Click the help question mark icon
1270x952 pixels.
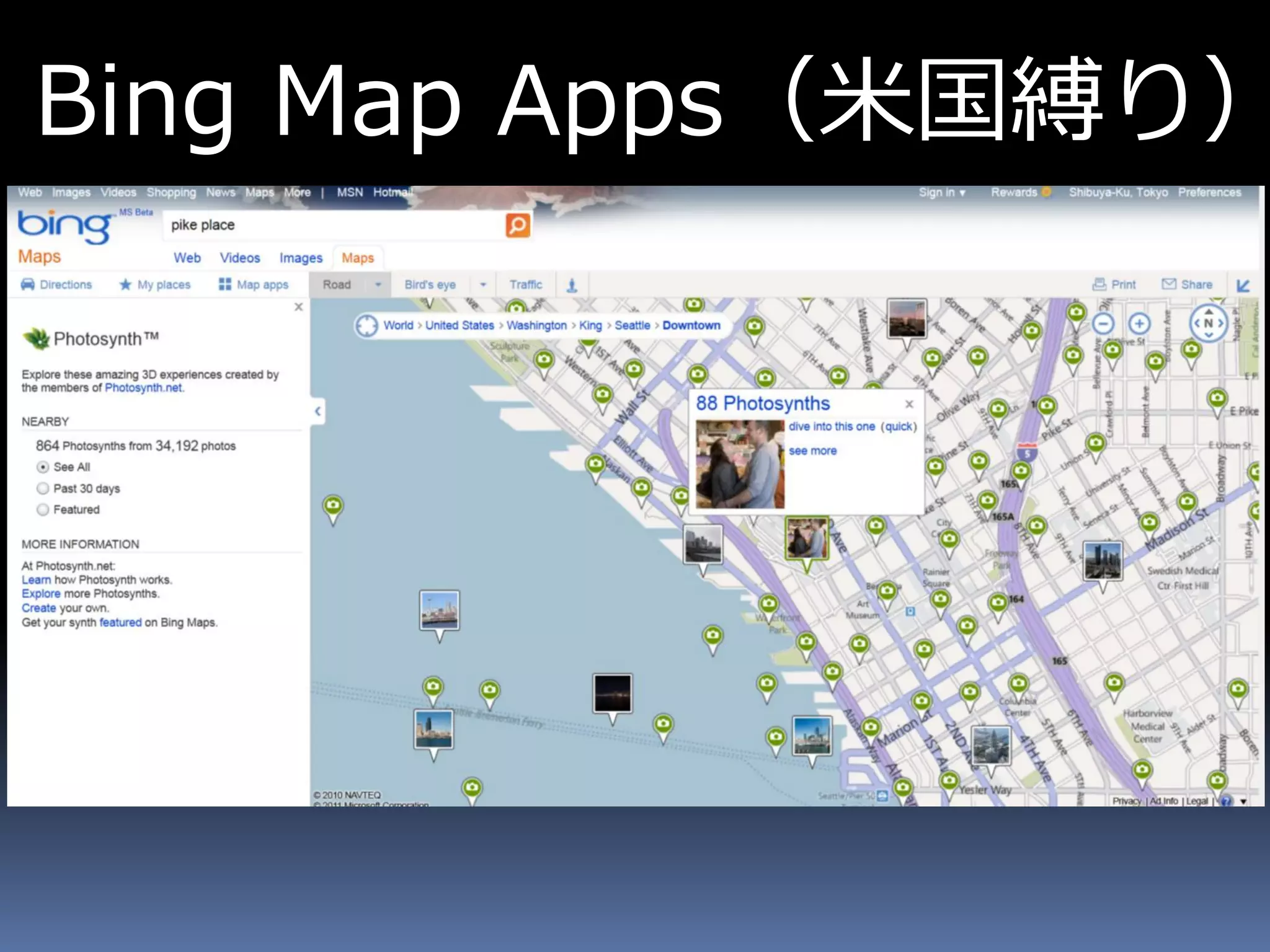tap(1225, 801)
